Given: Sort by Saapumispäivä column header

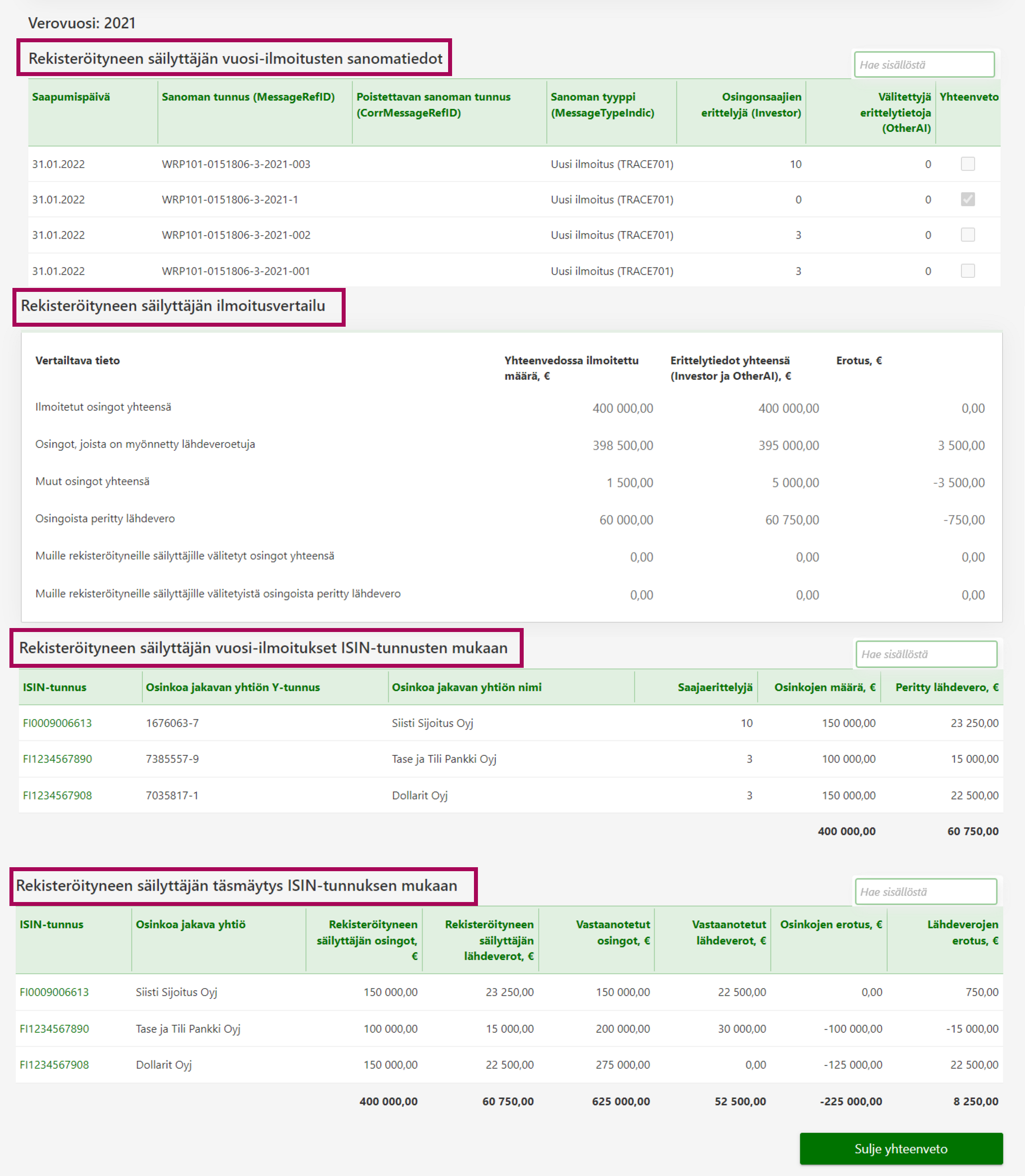Looking at the screenshot, I should pyautogui.click(x=71, y=97).
